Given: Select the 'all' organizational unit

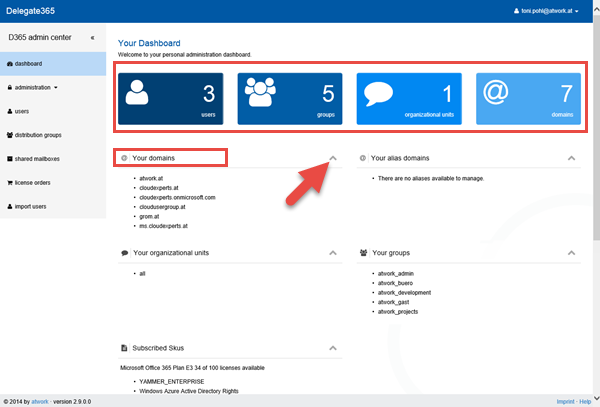Looking at the screenshot, I should tap(142, 274).
